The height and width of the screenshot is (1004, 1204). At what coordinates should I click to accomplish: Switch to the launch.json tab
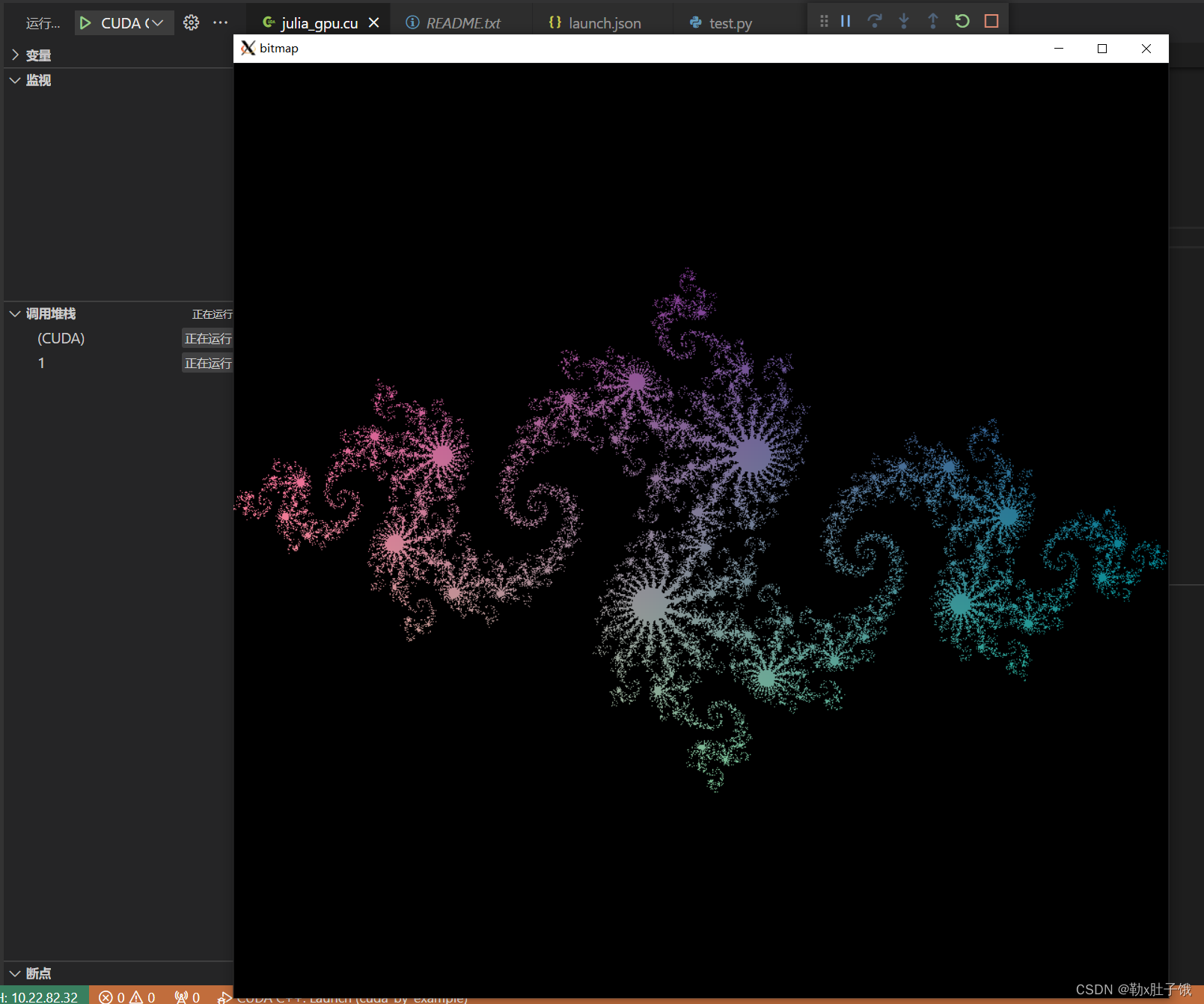pyautogui.click(x=604, y=23)
